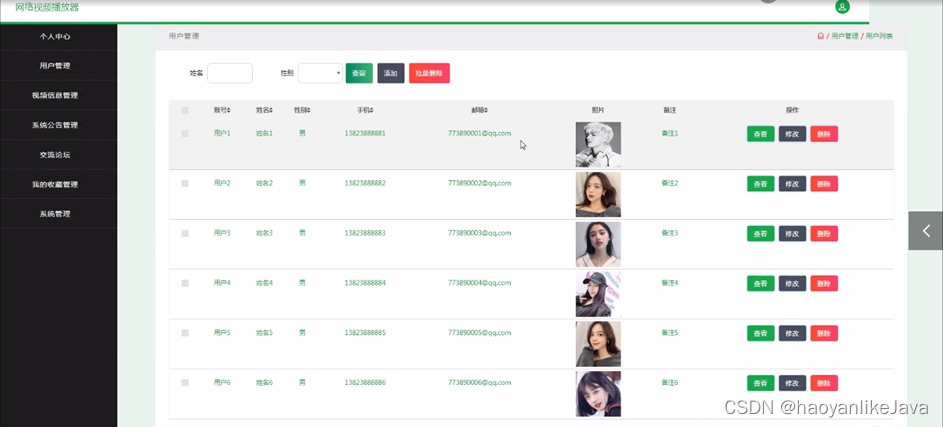Check the checkbox for 用户5 row
This screenshot has height=427, width=943.
coord(185,333)
